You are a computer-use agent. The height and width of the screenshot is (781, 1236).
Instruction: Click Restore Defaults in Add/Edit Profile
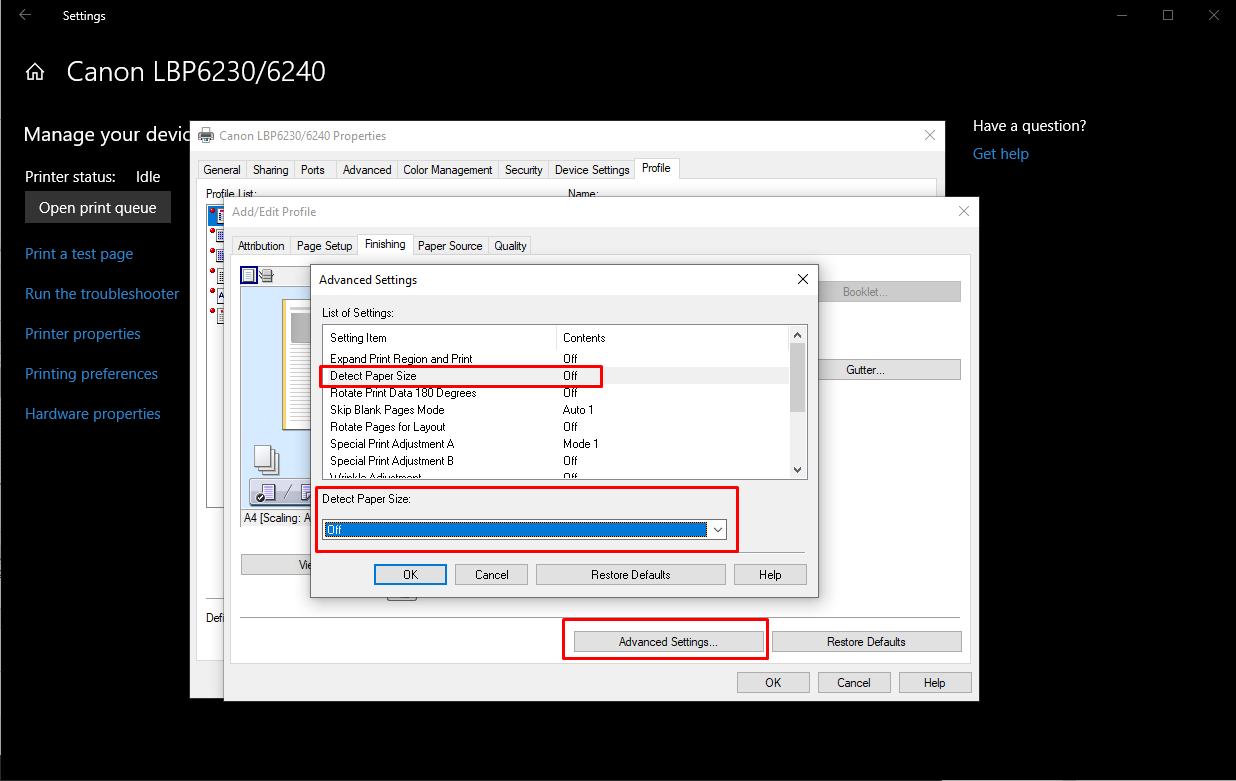(866, 642)
